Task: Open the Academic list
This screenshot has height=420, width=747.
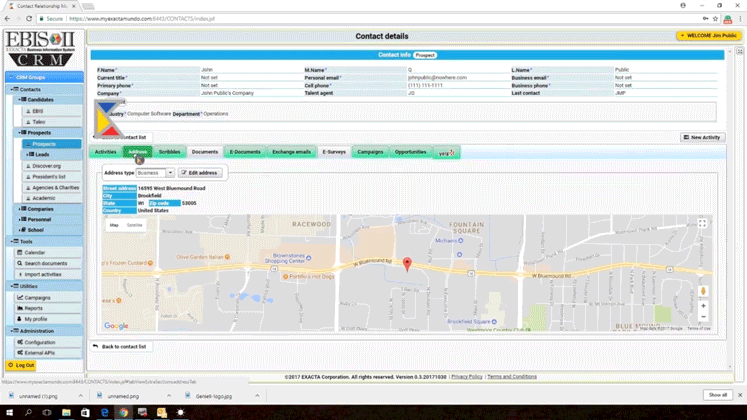Action: tap(51, 198)
